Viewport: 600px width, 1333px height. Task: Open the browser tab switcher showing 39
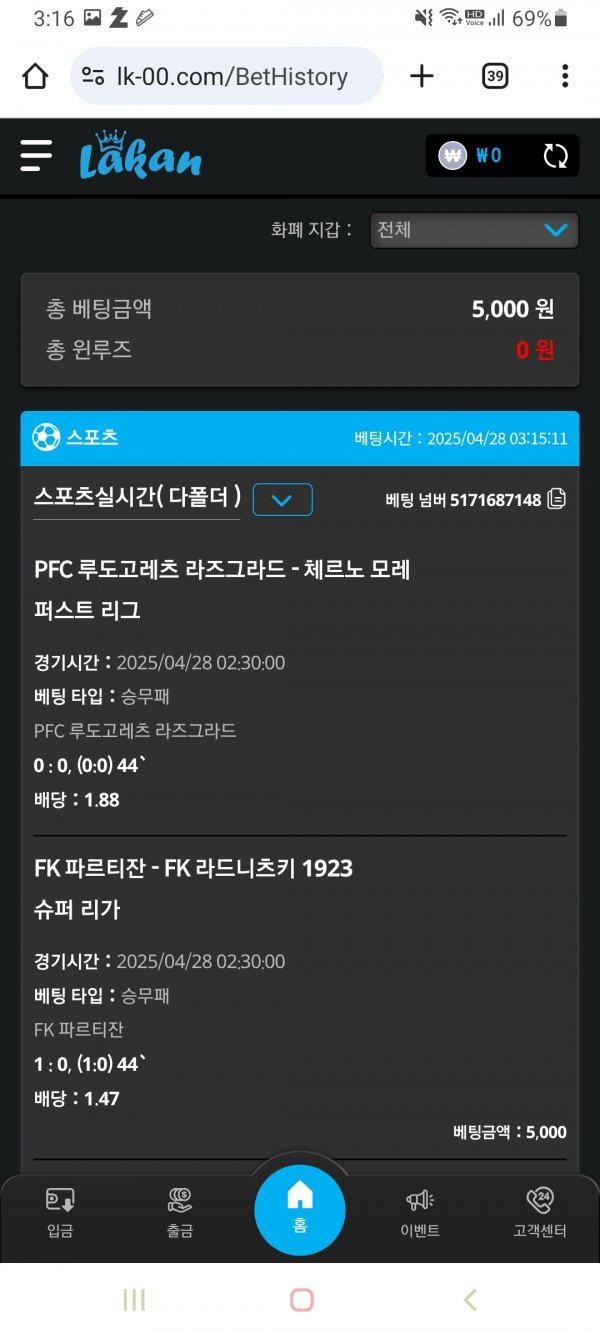pos(495,76)
